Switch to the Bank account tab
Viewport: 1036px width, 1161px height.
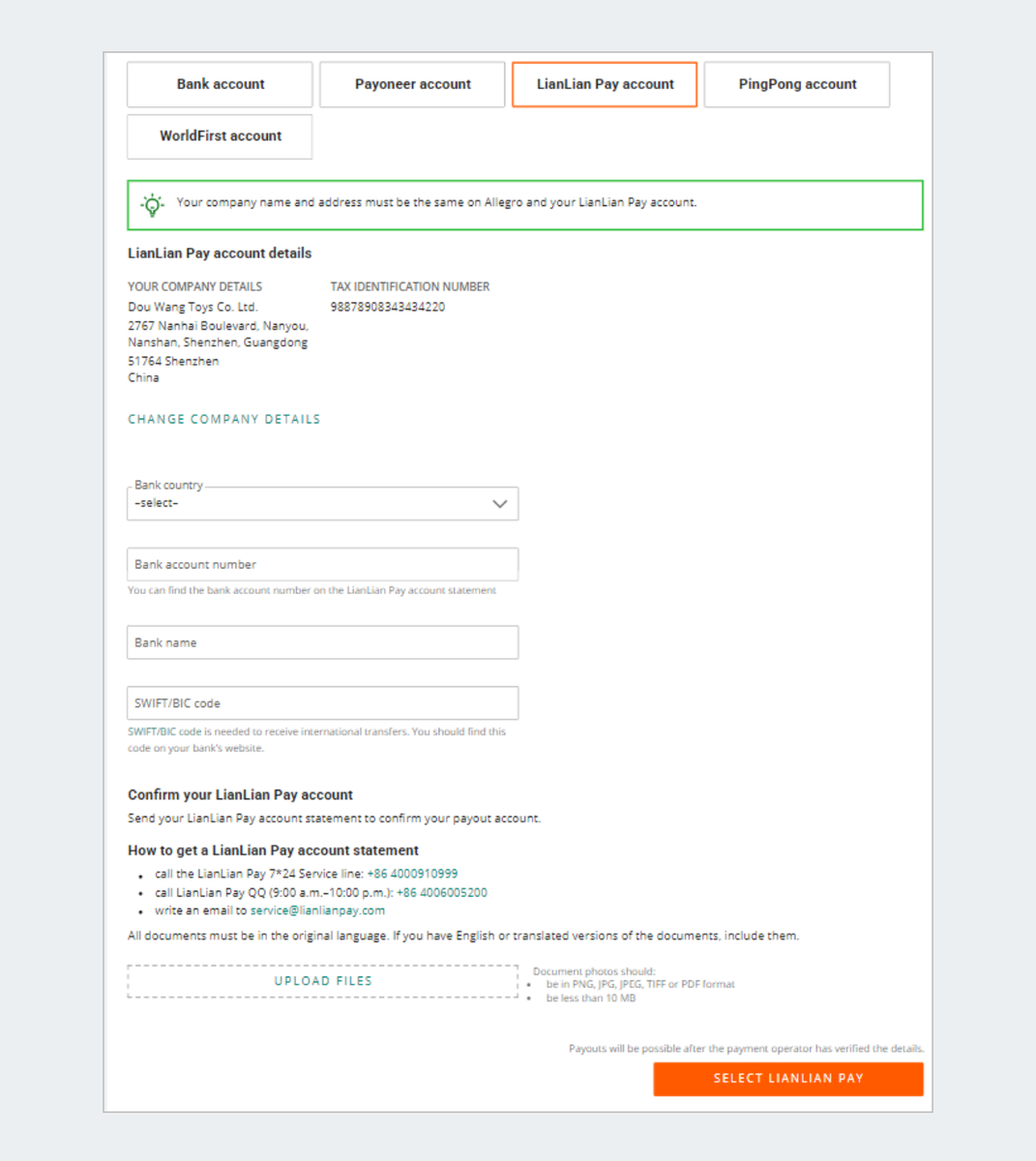(x=220, y=84)
